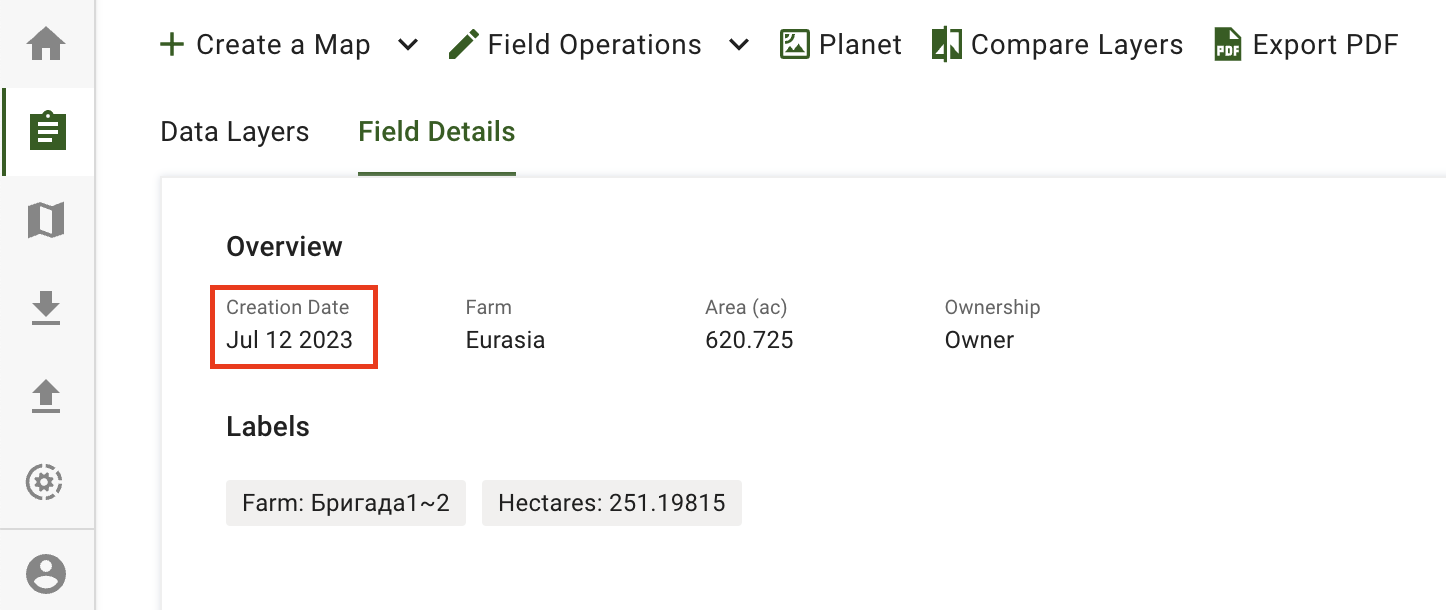Select the Field Details tab
Image resolution: width=1446 pixels, height=610 pixels.
pos(437,132)
